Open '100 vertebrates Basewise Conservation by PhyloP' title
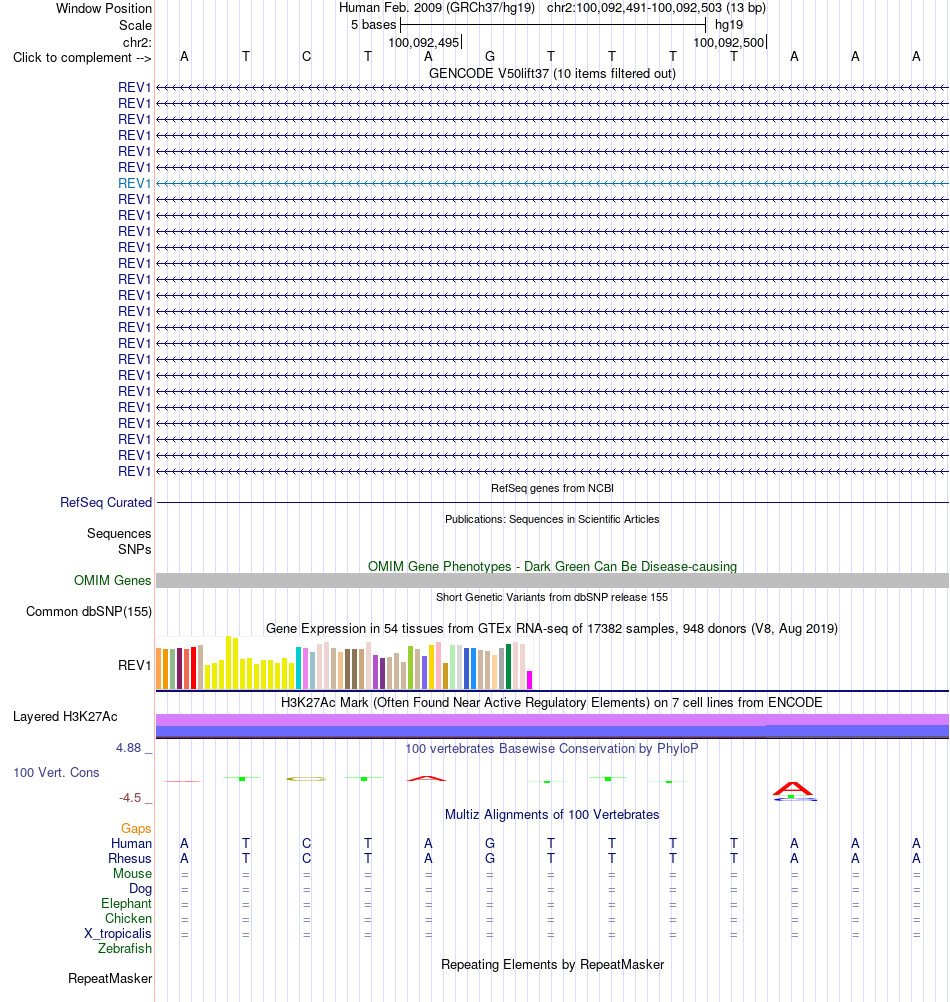 point(552,748)
